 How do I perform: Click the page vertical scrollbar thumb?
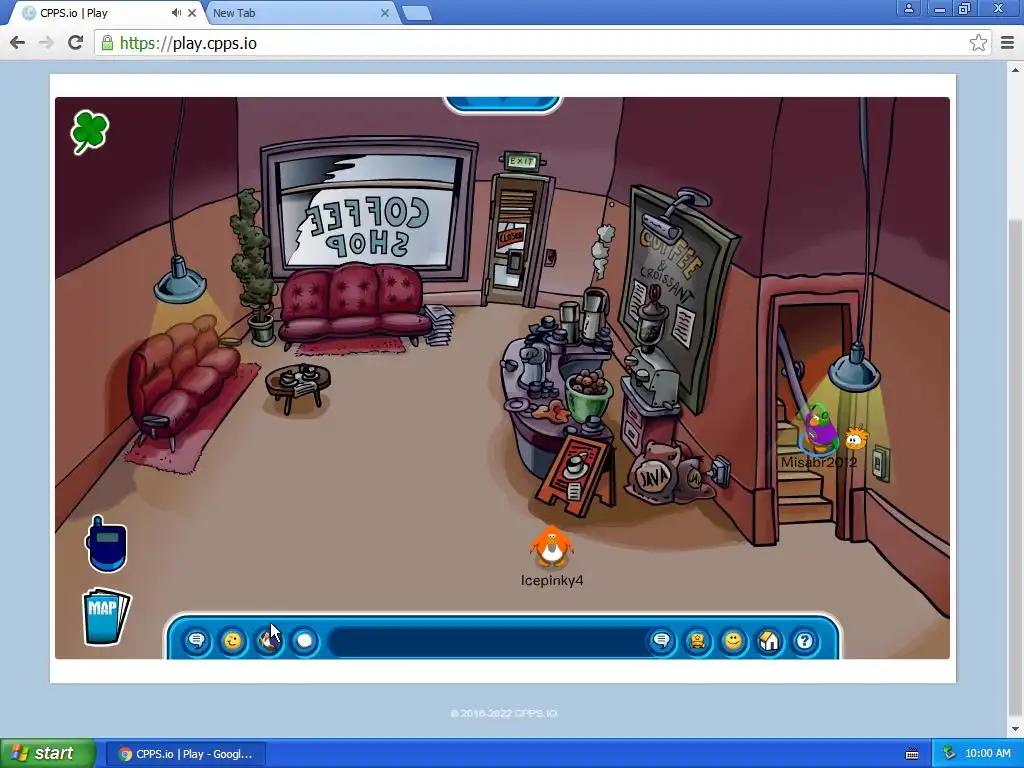1016,467
